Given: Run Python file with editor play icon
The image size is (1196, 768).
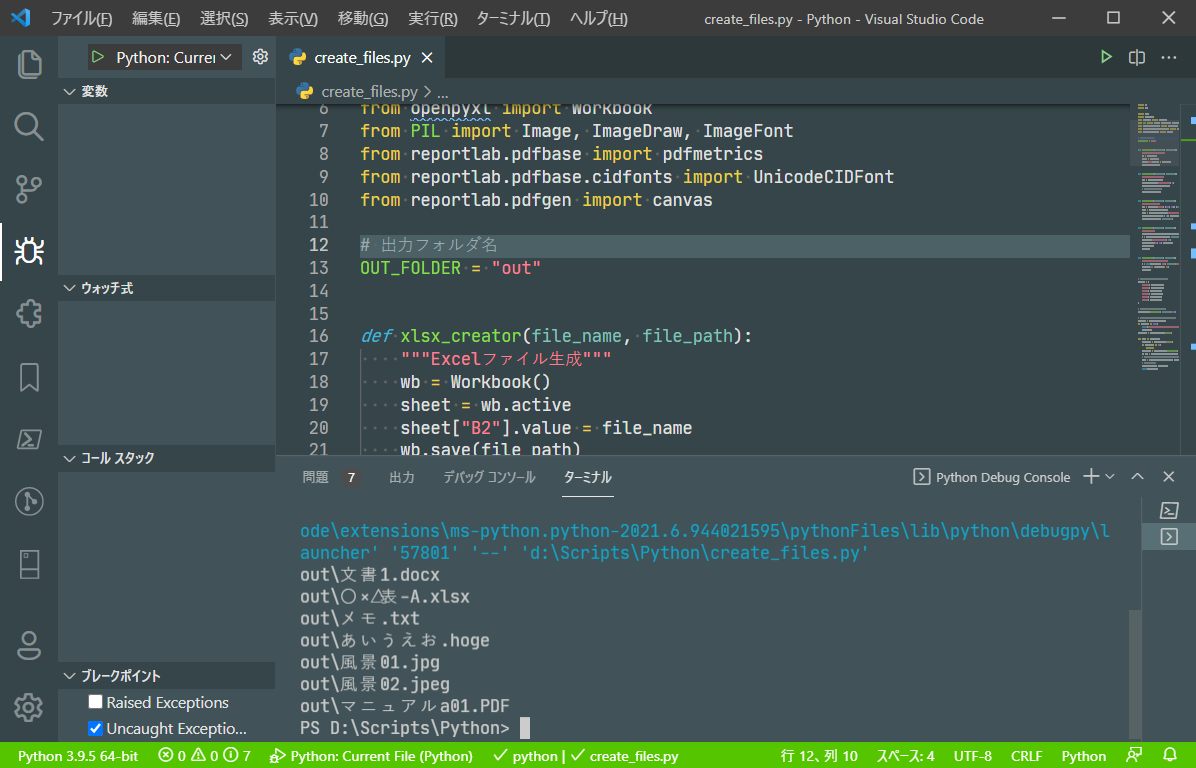Looking at the screenshot, I should (1105, 57).
